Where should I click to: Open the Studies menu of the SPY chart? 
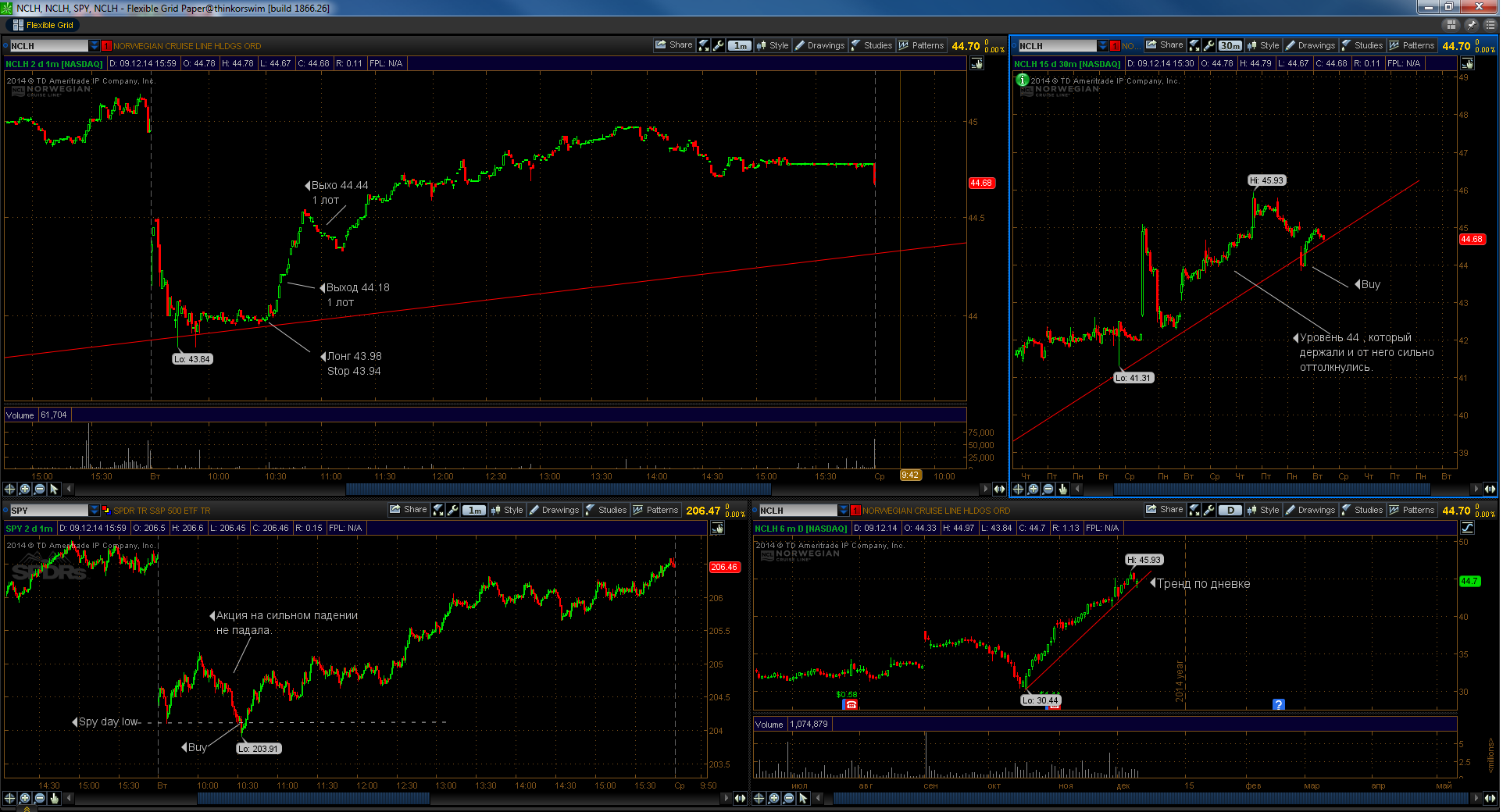coord(606,510)
